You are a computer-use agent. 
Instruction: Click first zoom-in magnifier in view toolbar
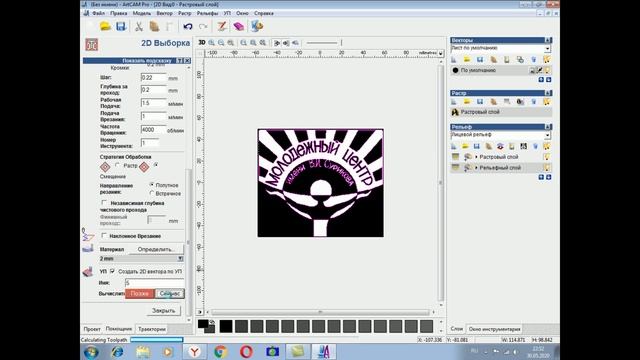click(212, 42)
